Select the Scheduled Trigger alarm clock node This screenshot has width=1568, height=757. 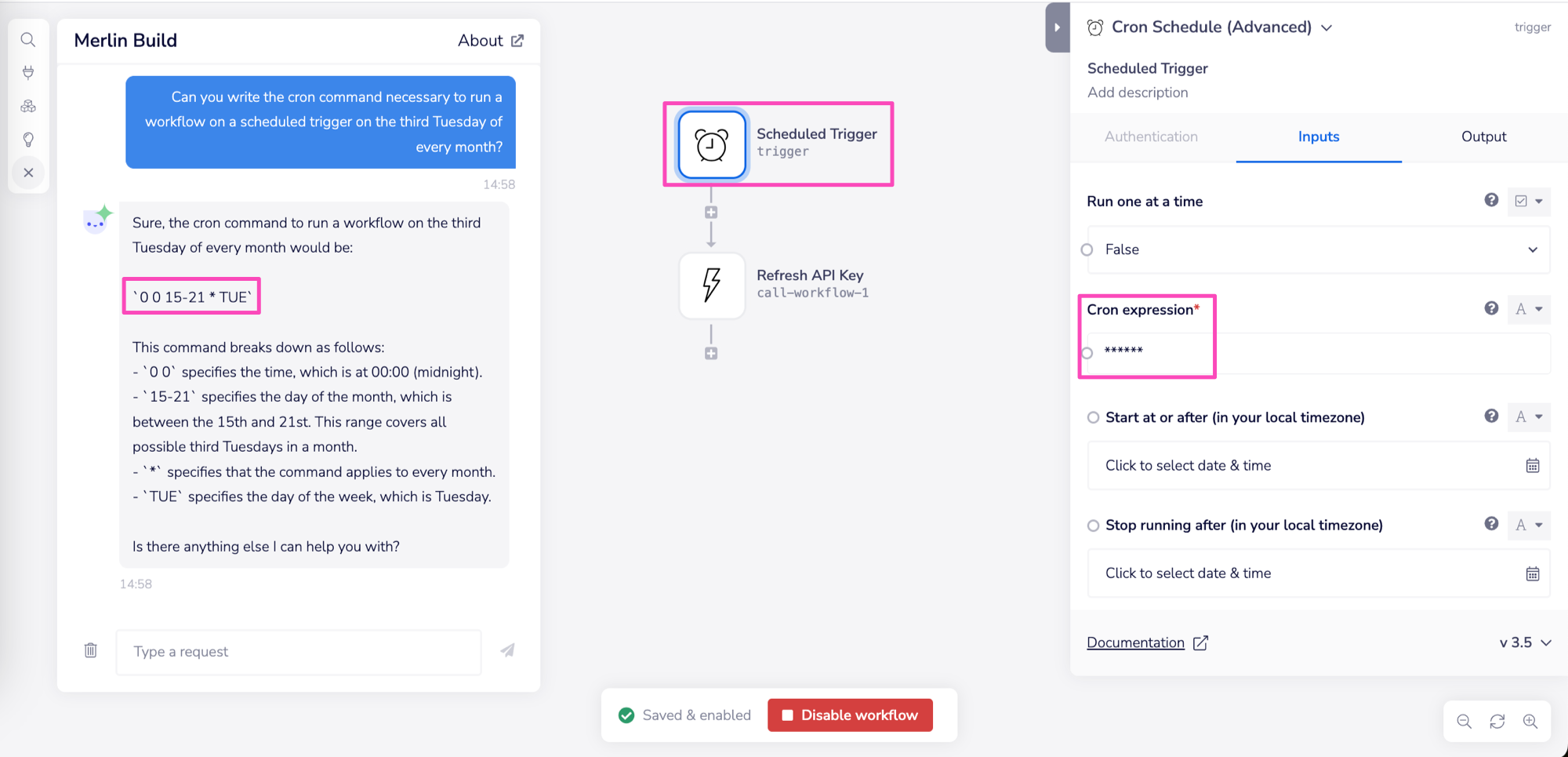click(x=712, y=145)
